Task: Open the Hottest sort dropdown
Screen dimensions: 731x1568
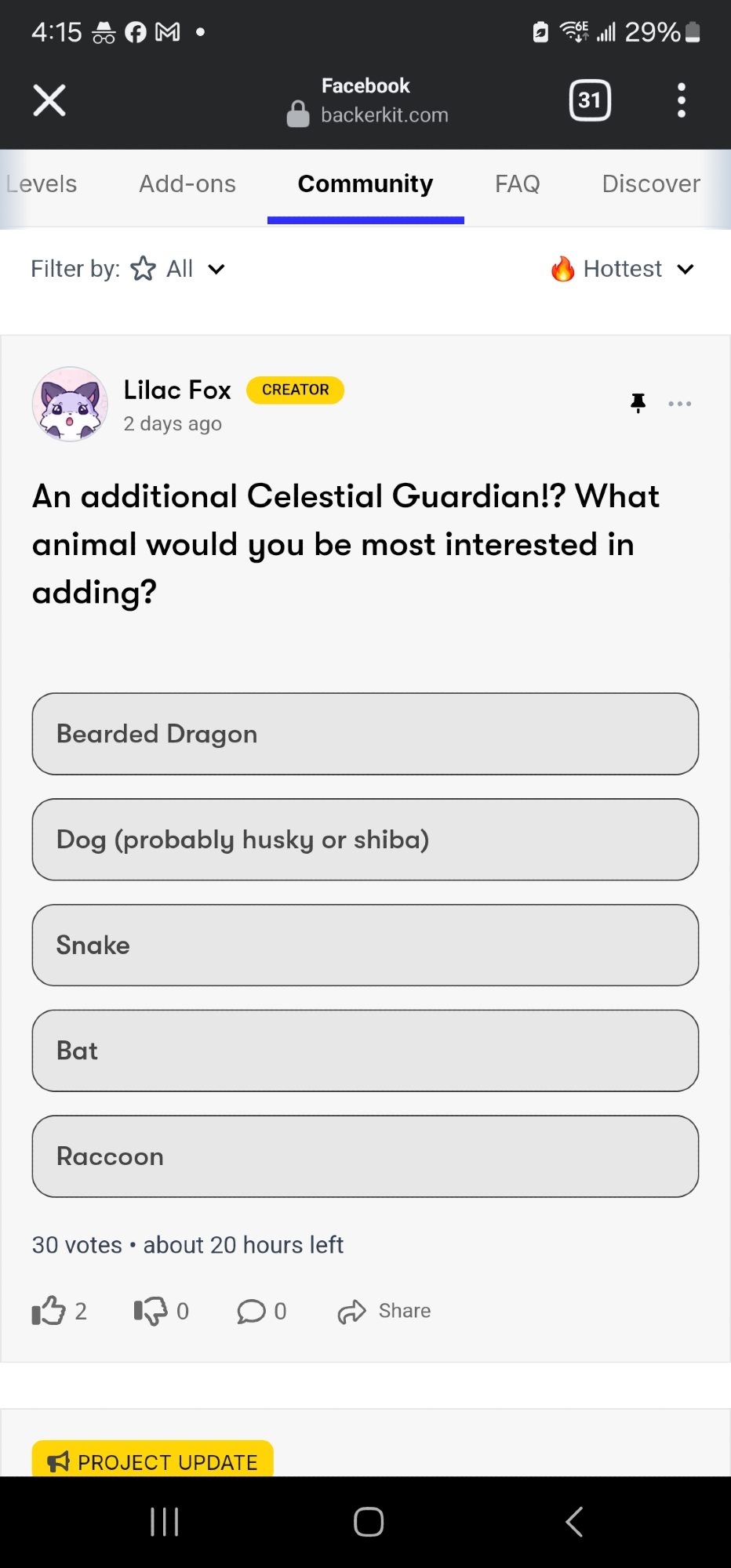Action: pos(624,269)
